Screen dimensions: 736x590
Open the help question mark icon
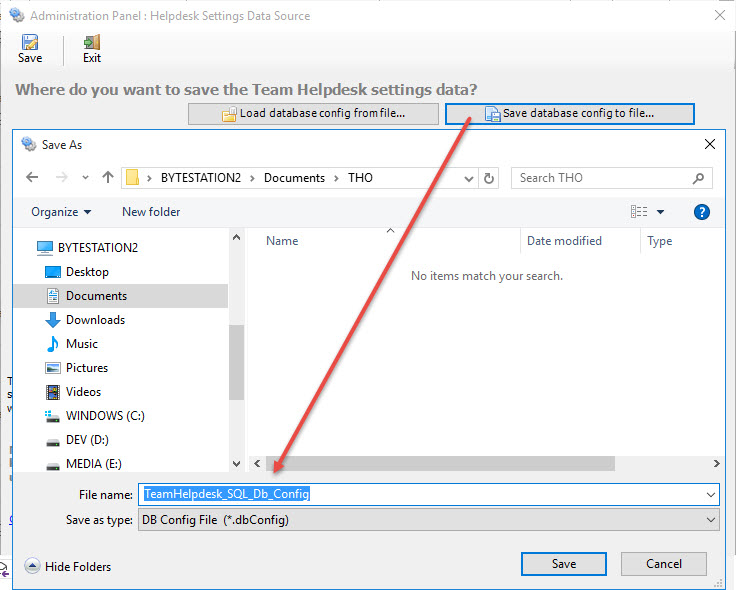pyautogui.click(x=701, y=212)
